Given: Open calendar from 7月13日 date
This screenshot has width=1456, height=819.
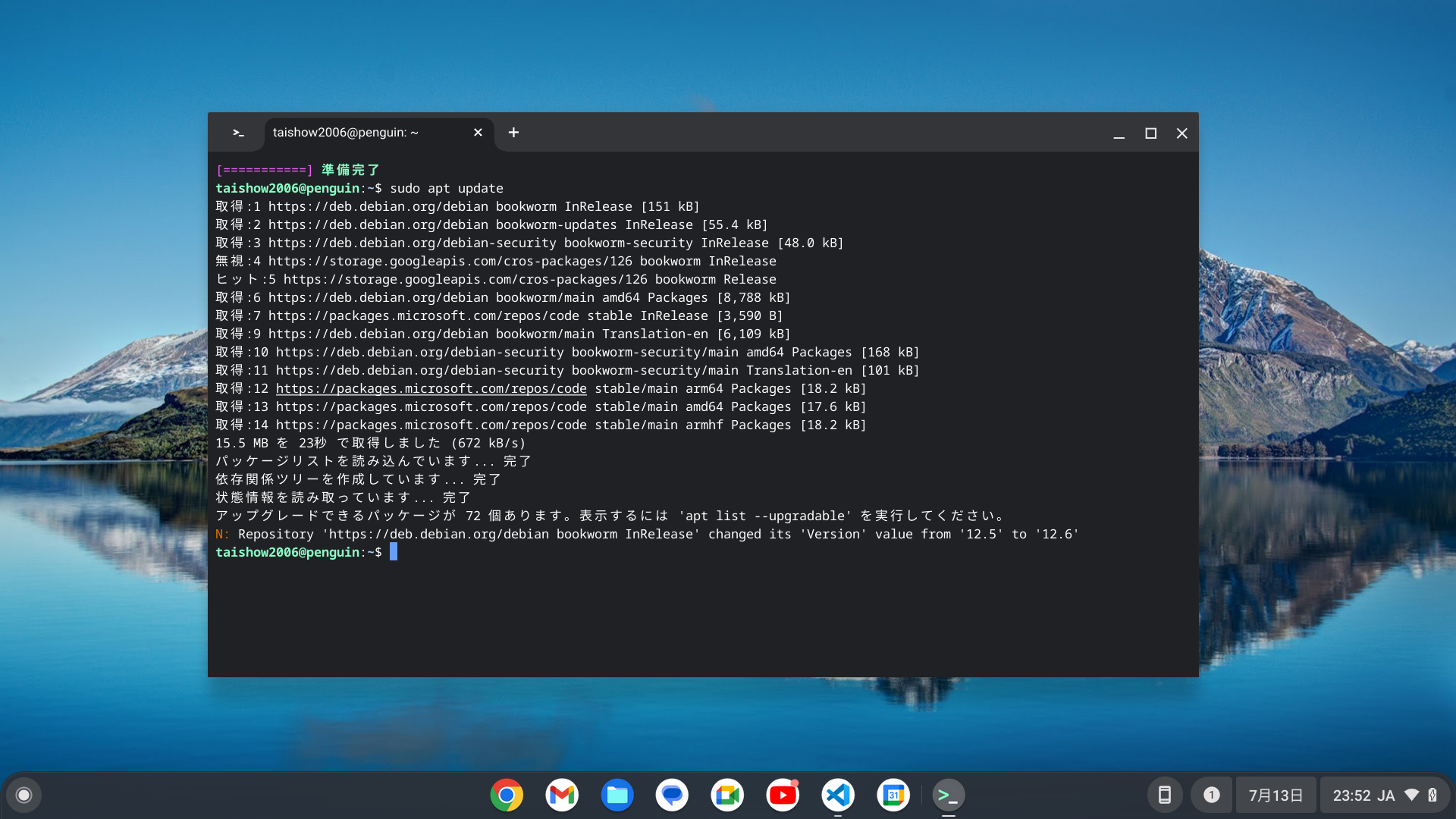Looking at the screenshot, I should coord(1276,795).
